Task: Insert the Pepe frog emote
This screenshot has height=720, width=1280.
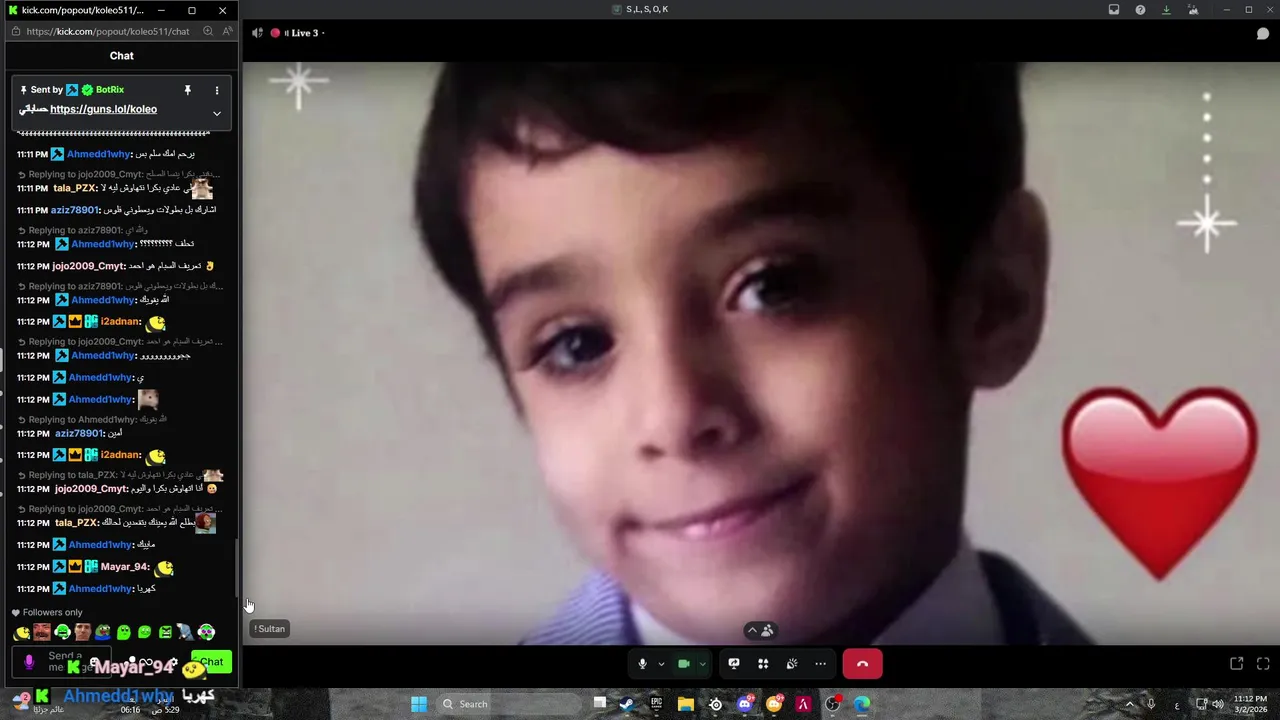Action: coord(103,632)
